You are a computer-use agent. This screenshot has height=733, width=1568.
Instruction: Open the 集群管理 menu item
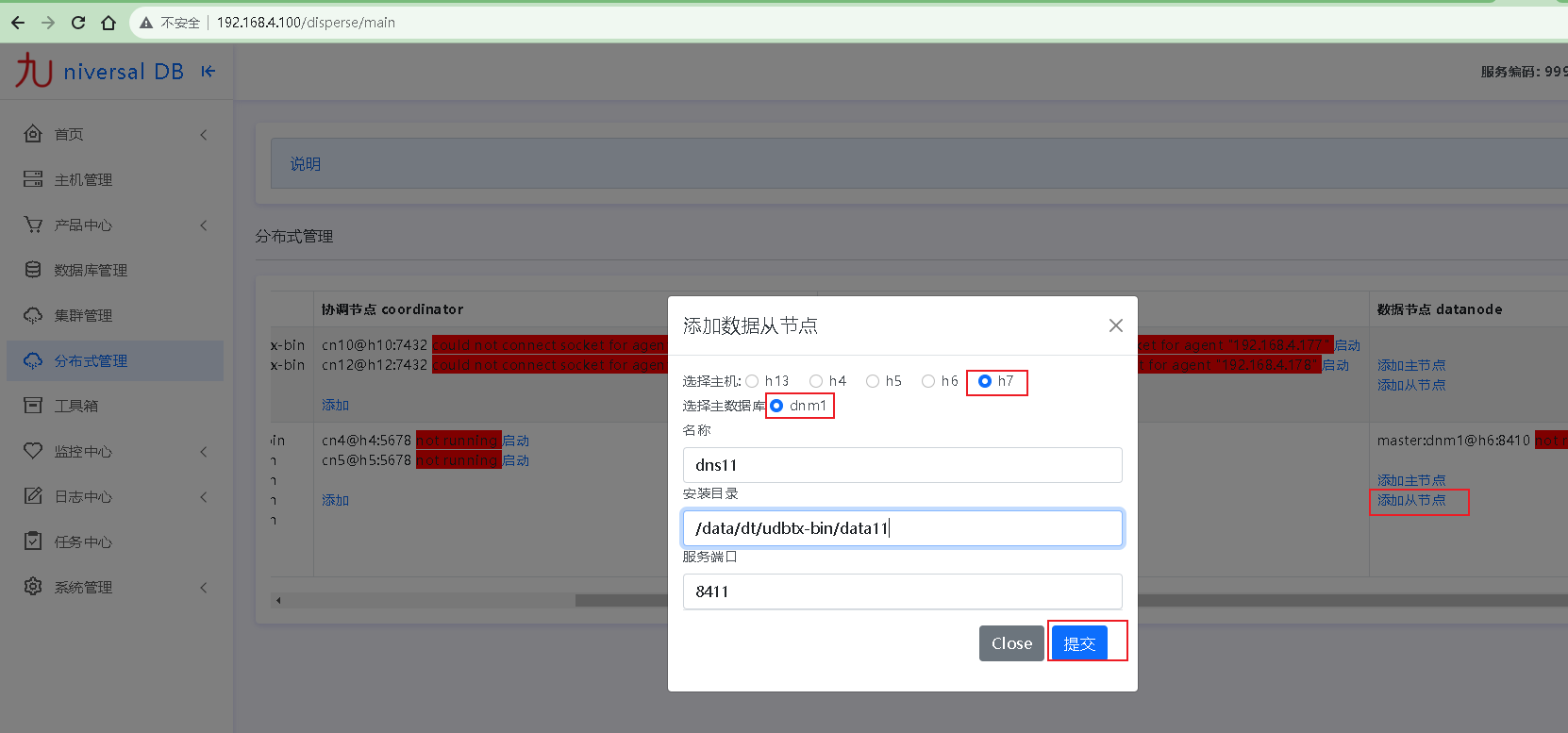coord(83,315)
